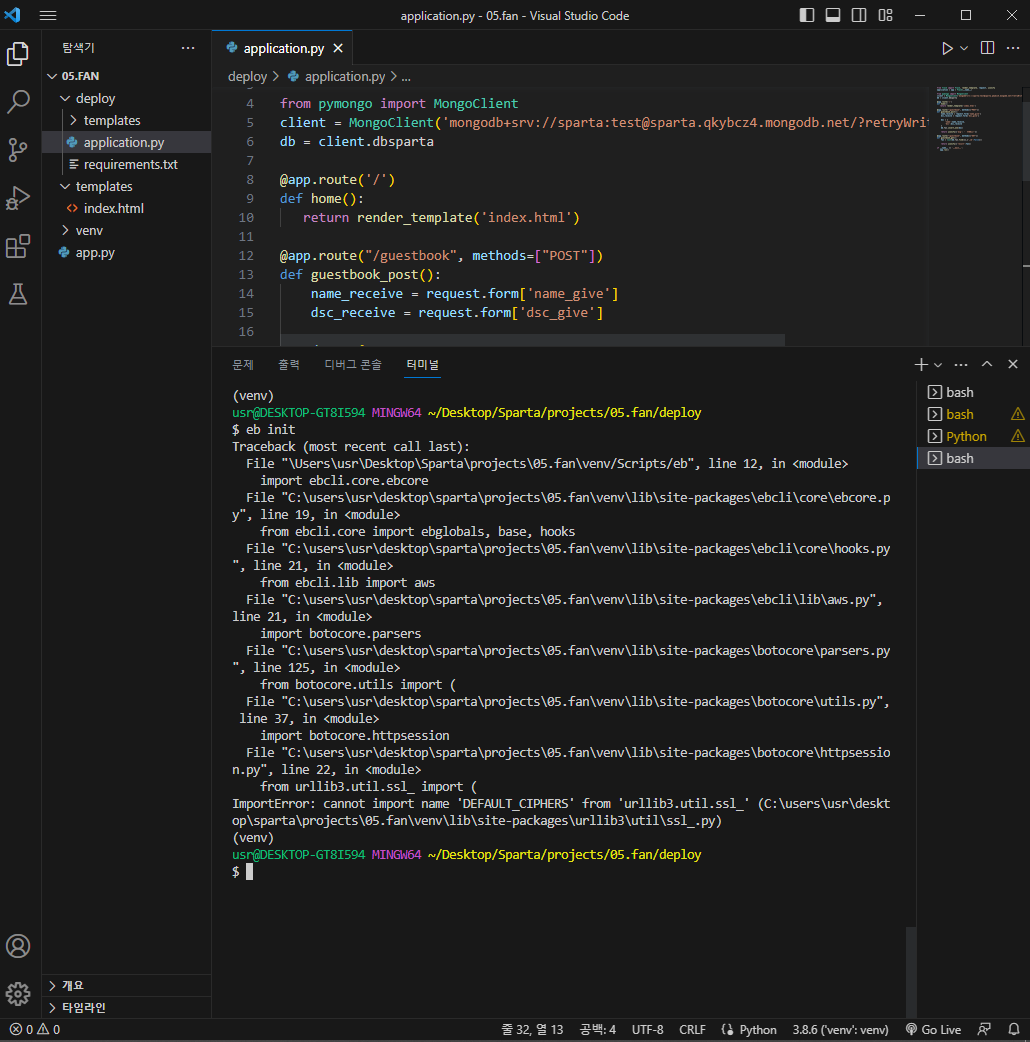Open Source Control view
The image size is (1030, 1042).
pyautogui.click(x=18, y=150)
